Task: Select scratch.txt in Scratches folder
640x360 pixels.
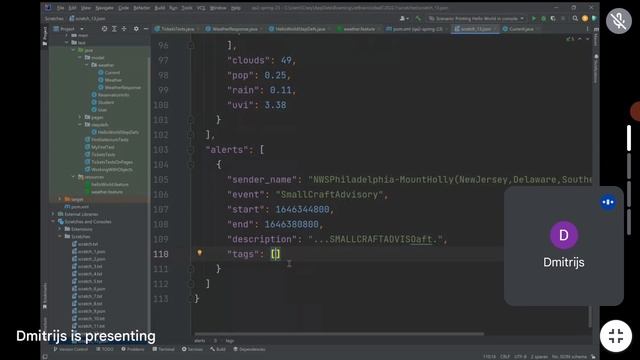Action: [84, 244]
